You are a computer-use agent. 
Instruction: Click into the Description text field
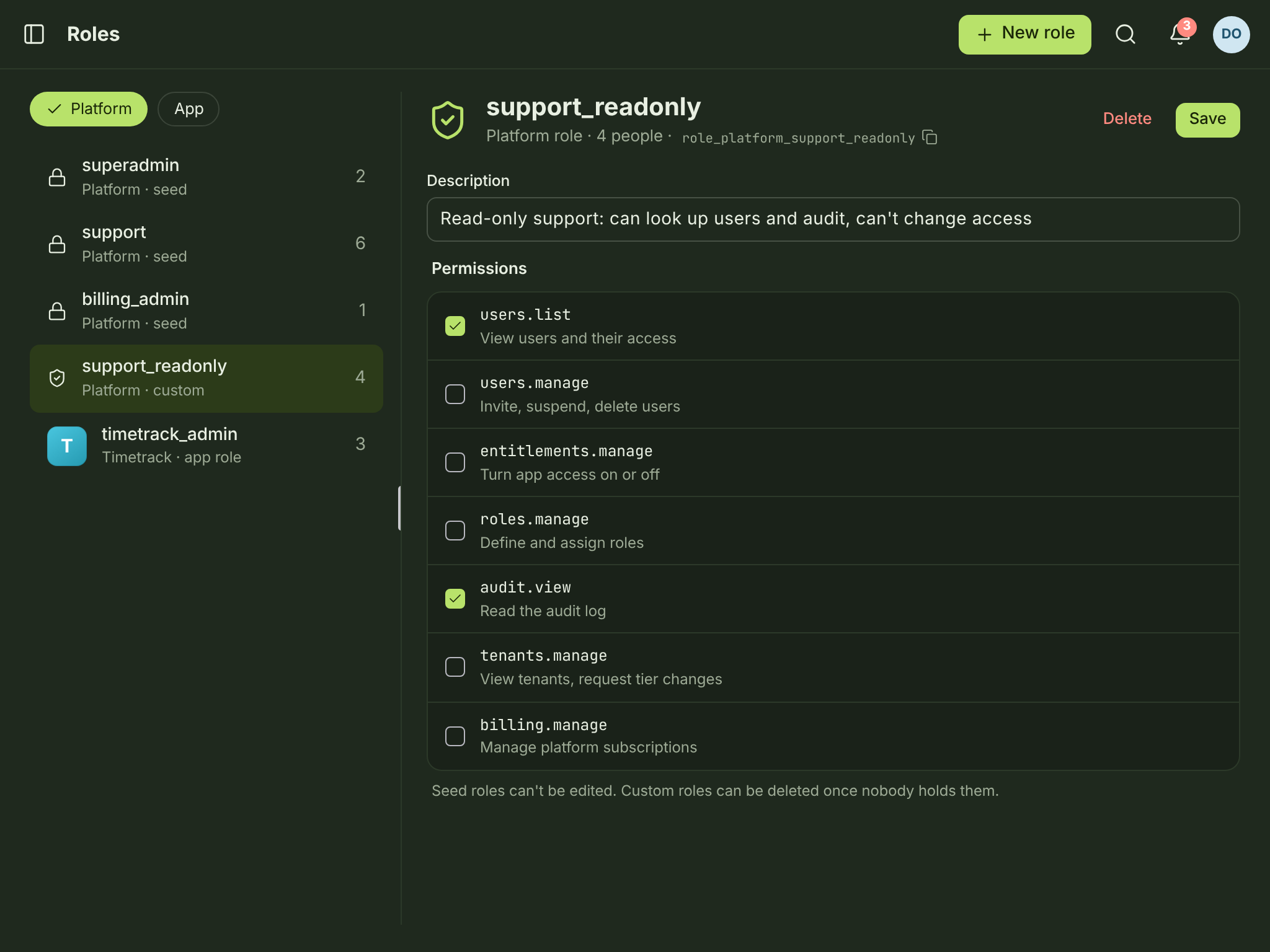(833, 219)
